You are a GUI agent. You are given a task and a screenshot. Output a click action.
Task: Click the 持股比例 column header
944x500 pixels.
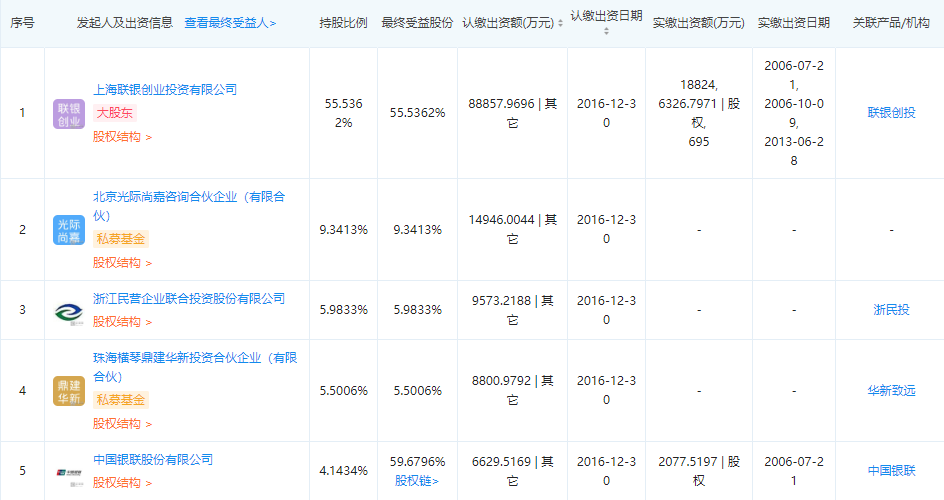[x=343, y=23]
